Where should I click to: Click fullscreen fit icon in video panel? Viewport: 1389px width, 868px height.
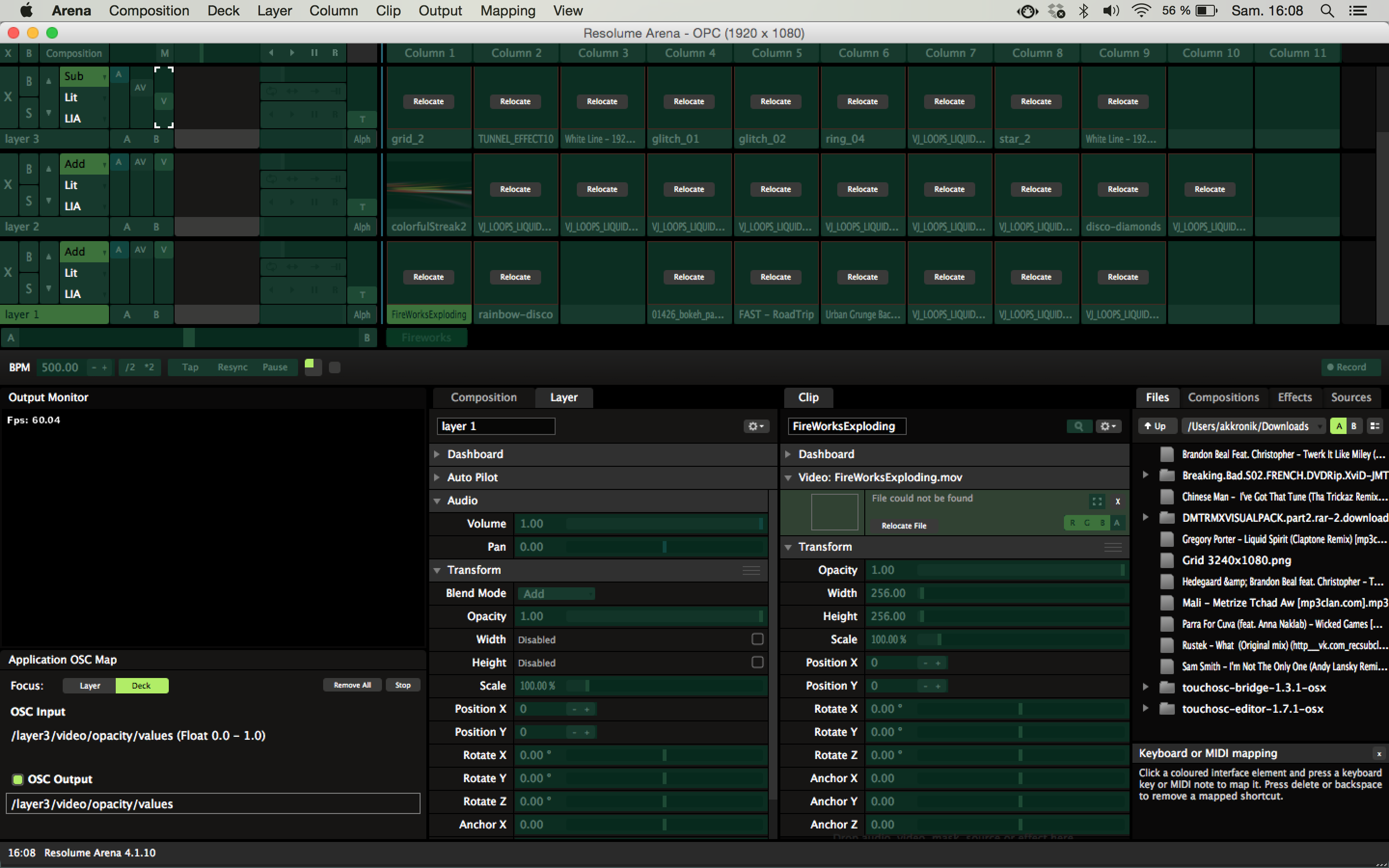point(1097,501)
